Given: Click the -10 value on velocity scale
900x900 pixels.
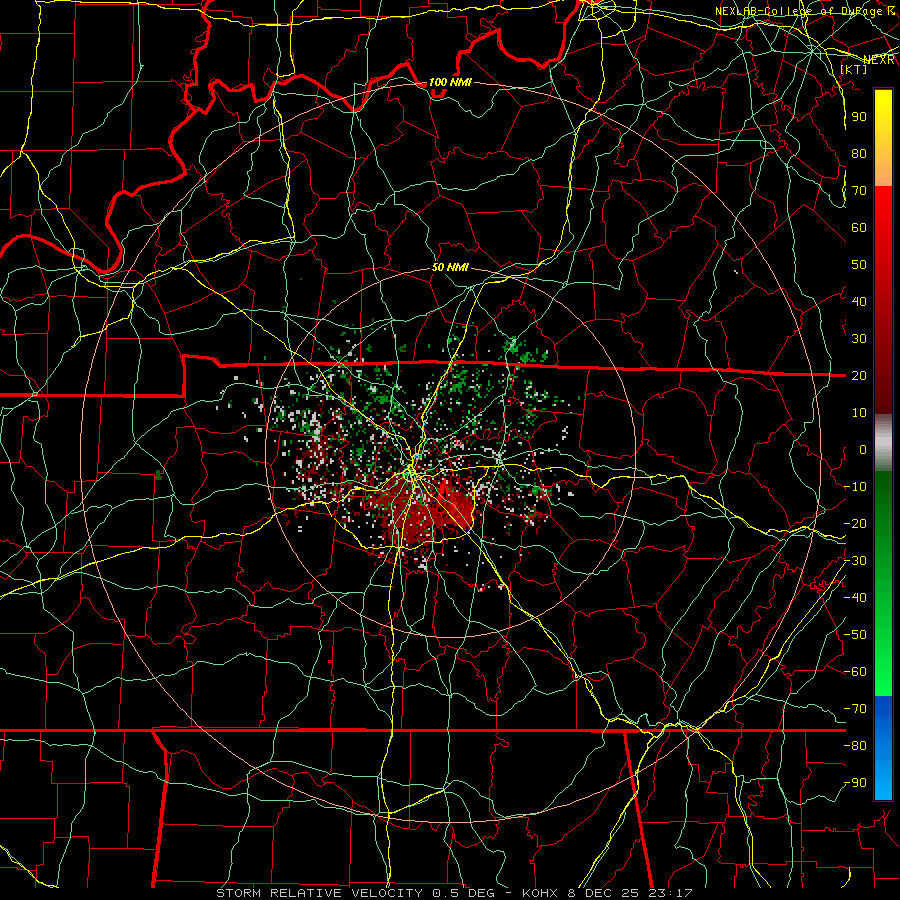Looking at the screenshot, I should click(x=855, y=487).
